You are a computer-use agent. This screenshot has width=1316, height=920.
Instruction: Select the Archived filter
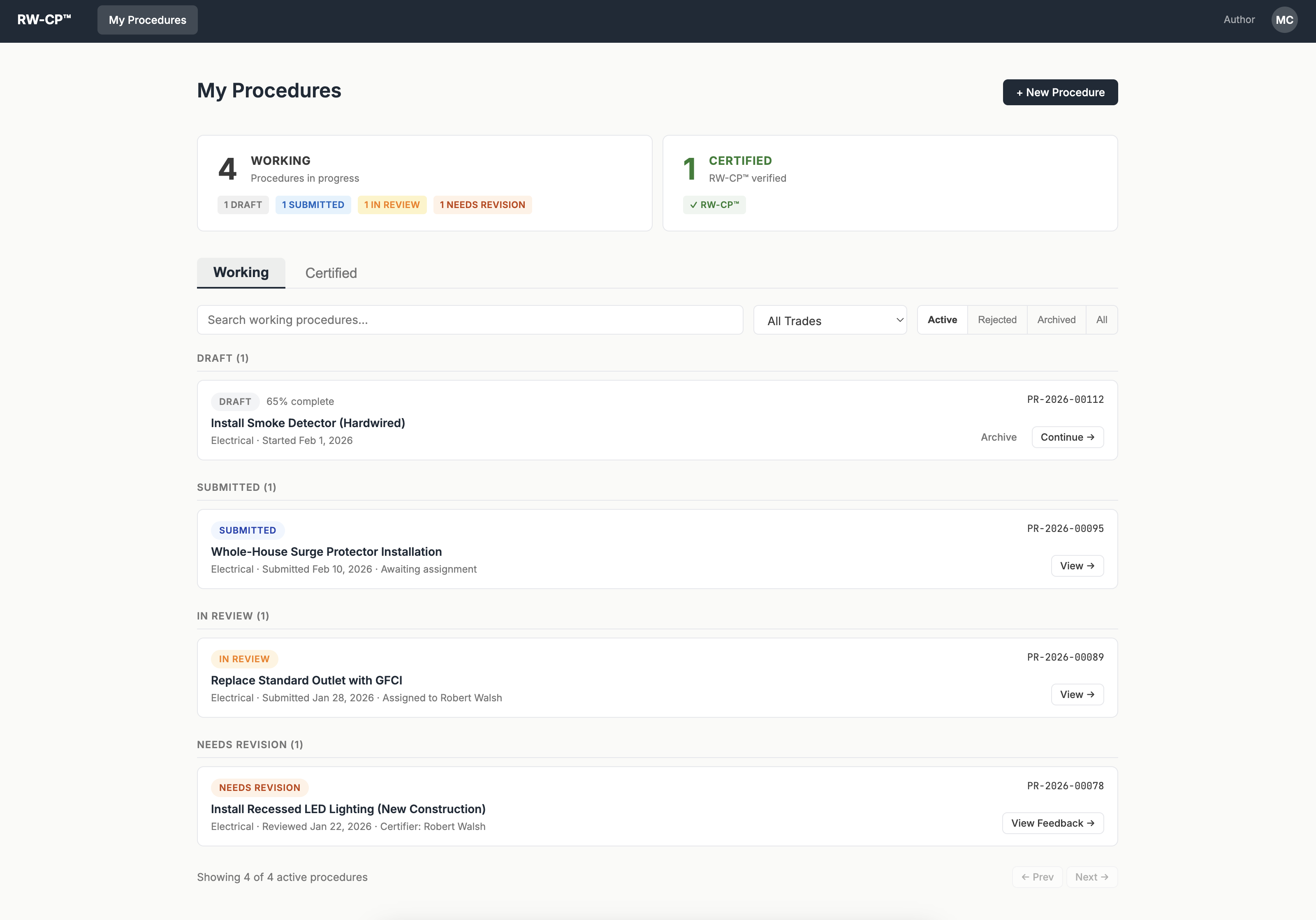[x=1056, y=320]
